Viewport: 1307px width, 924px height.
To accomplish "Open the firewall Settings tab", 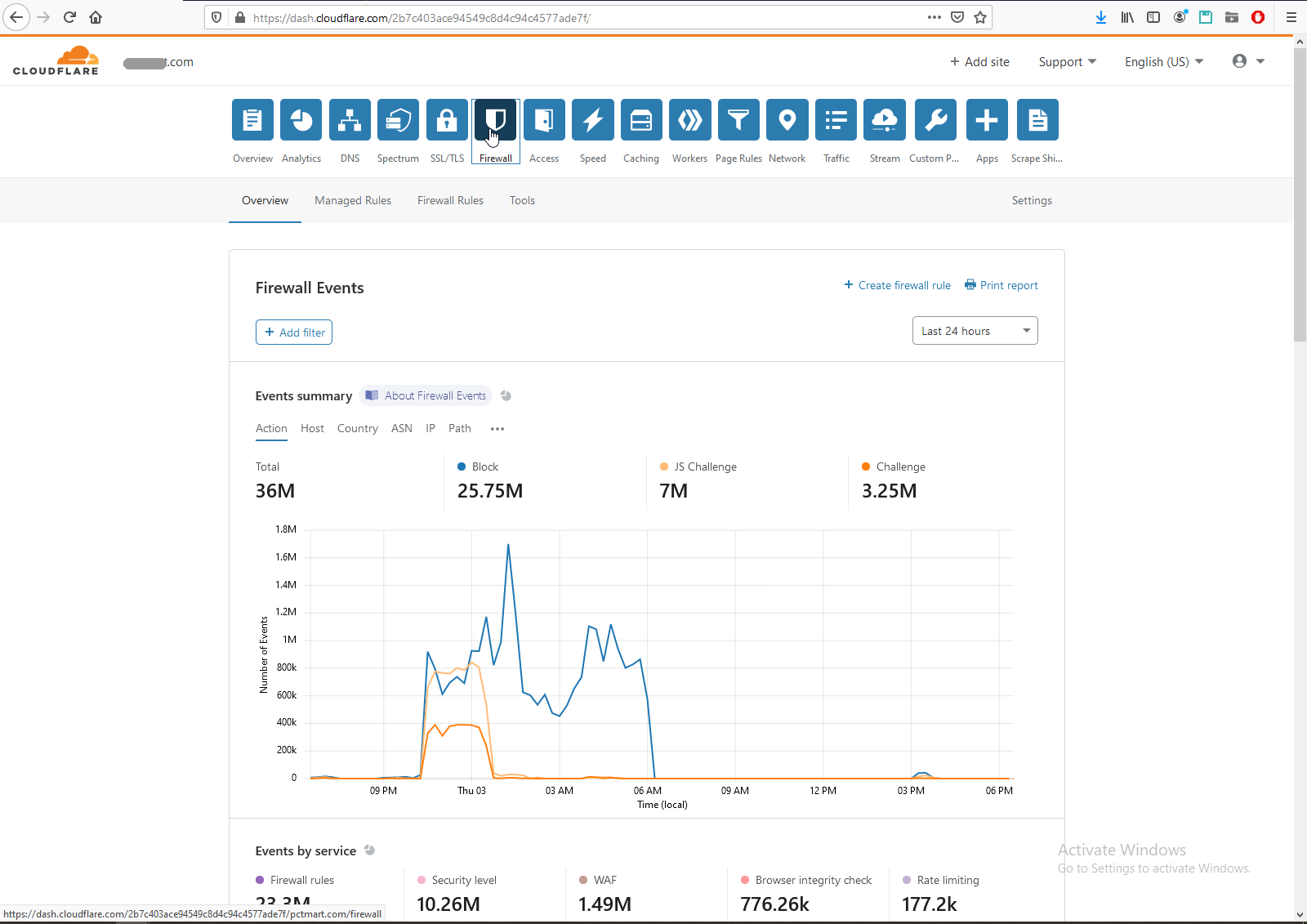I will tap(1032, 200).
